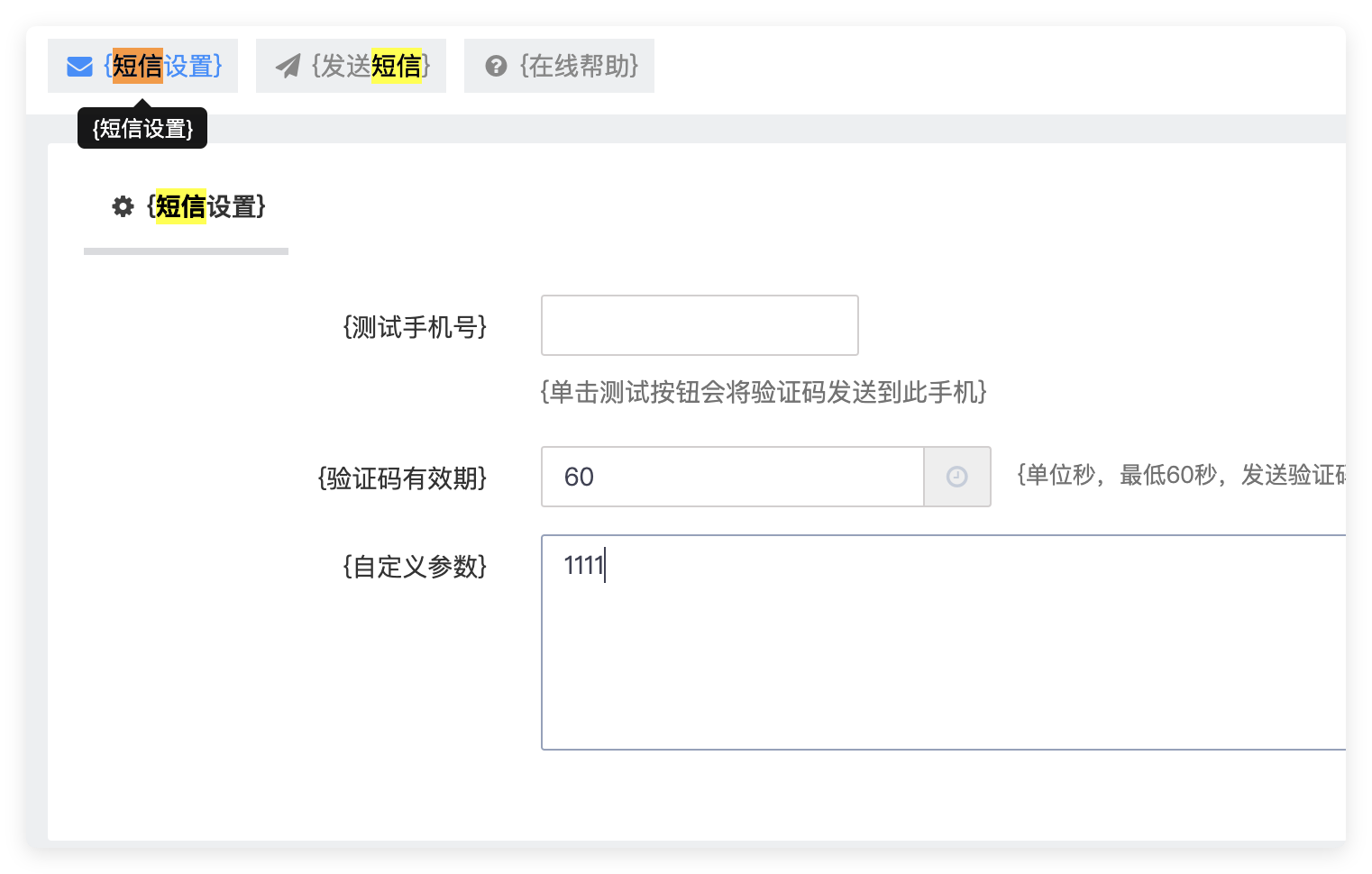
Task: Click the black {短信设置} tooltip
Action: pyautogui.click(x=142, y=128)
